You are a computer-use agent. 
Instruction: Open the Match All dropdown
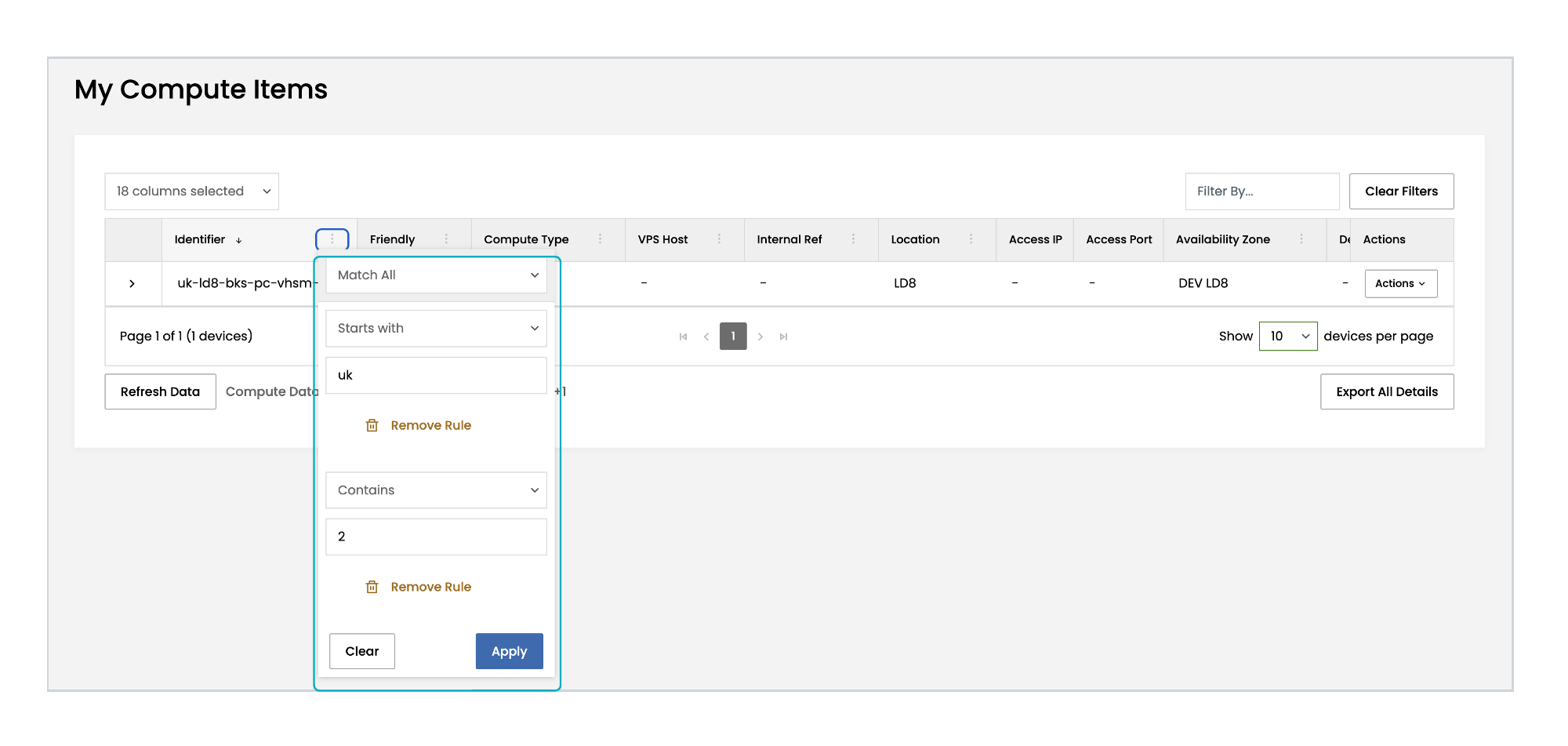pyautogui.click(x=436, y=275)
